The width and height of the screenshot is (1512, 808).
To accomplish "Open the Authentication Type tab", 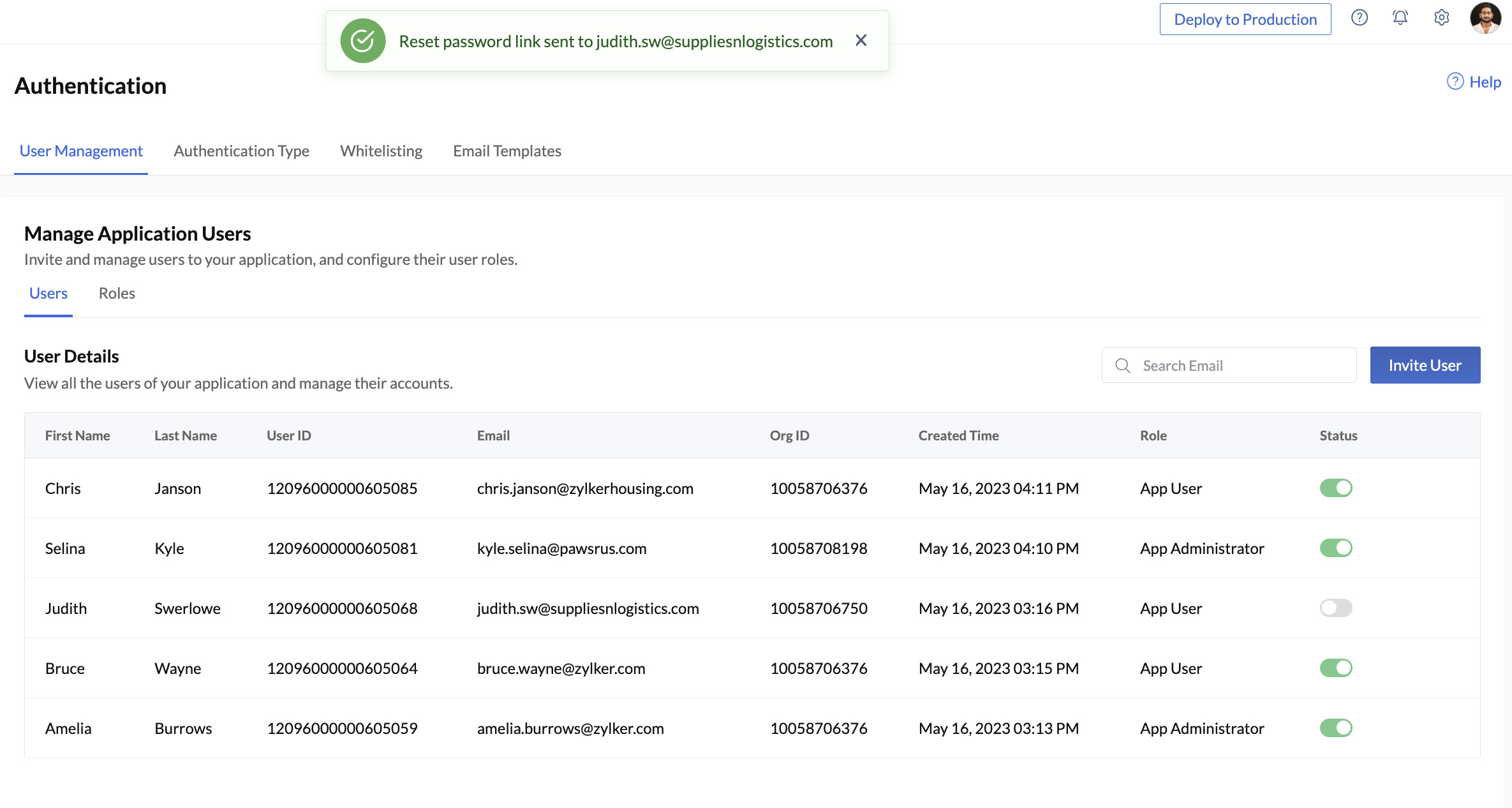I will coord(241,150).
